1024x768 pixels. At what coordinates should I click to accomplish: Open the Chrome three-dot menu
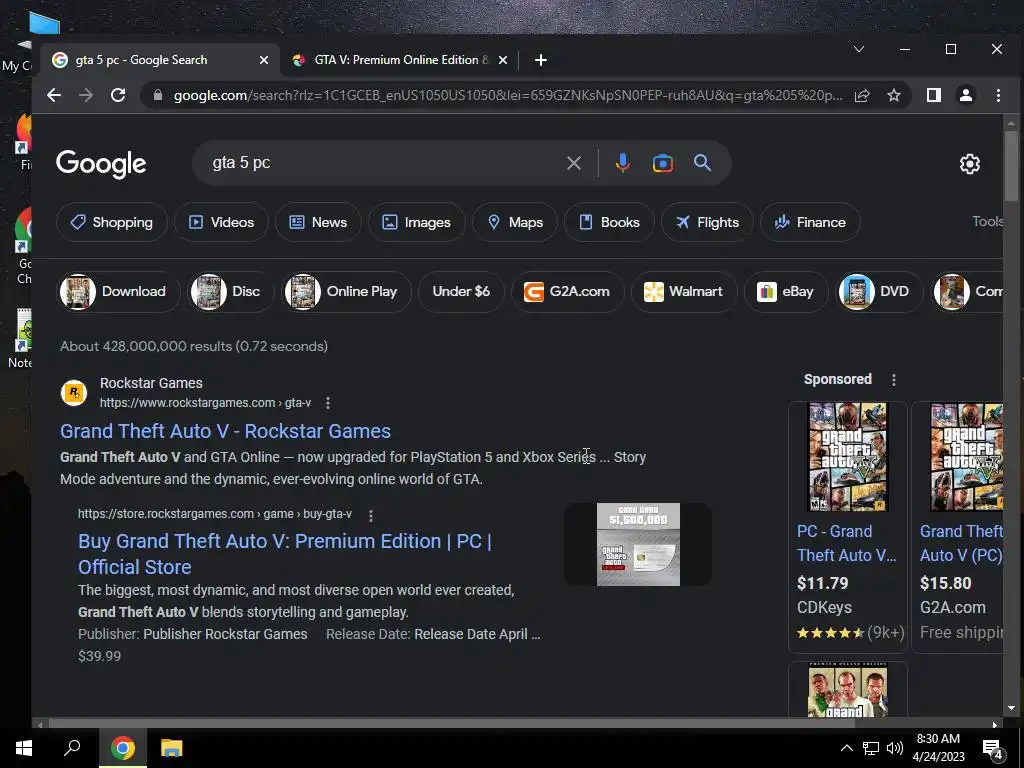click(998, 95)
